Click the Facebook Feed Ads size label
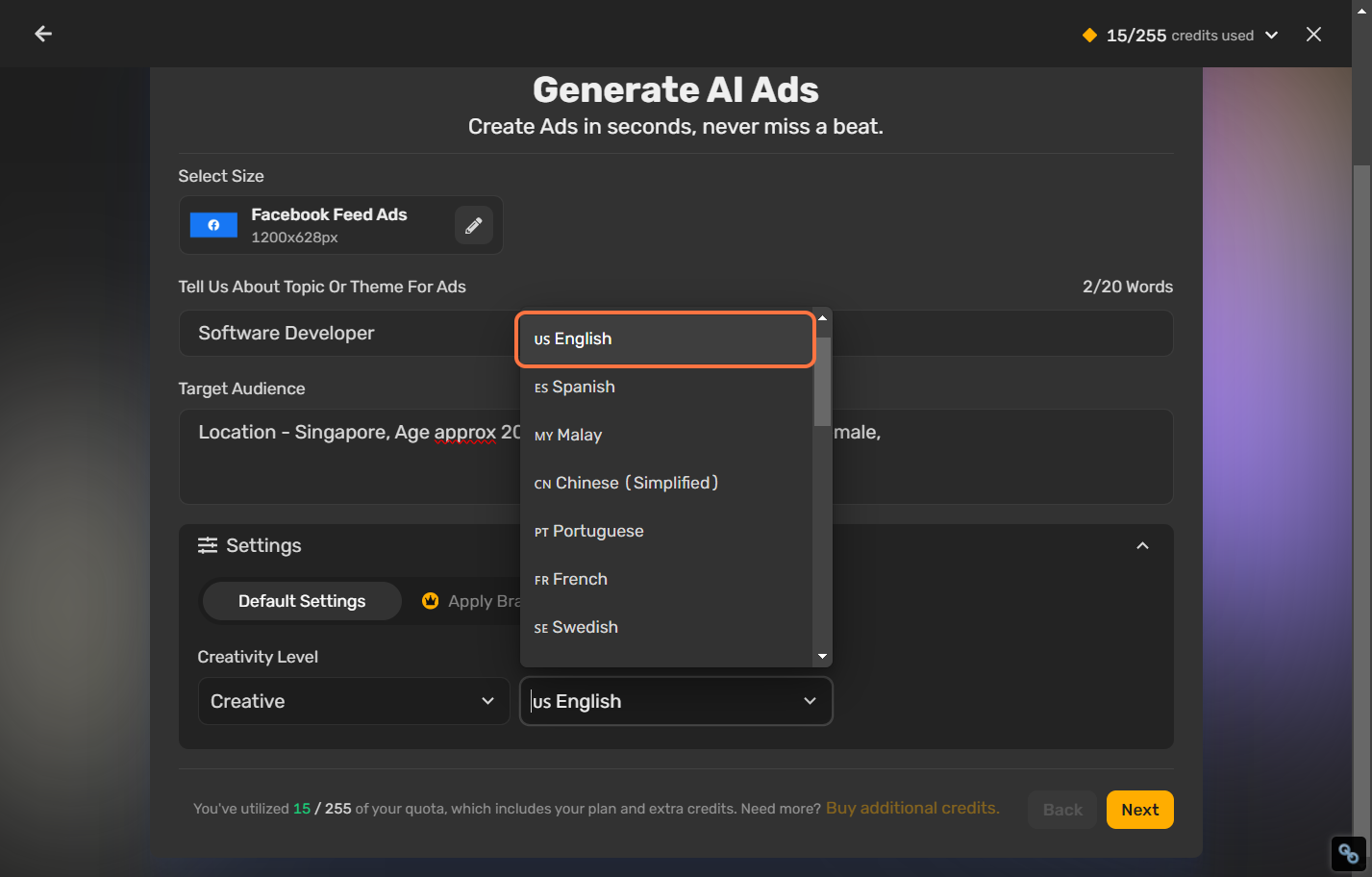1372x877 pixels. (329, 214)
